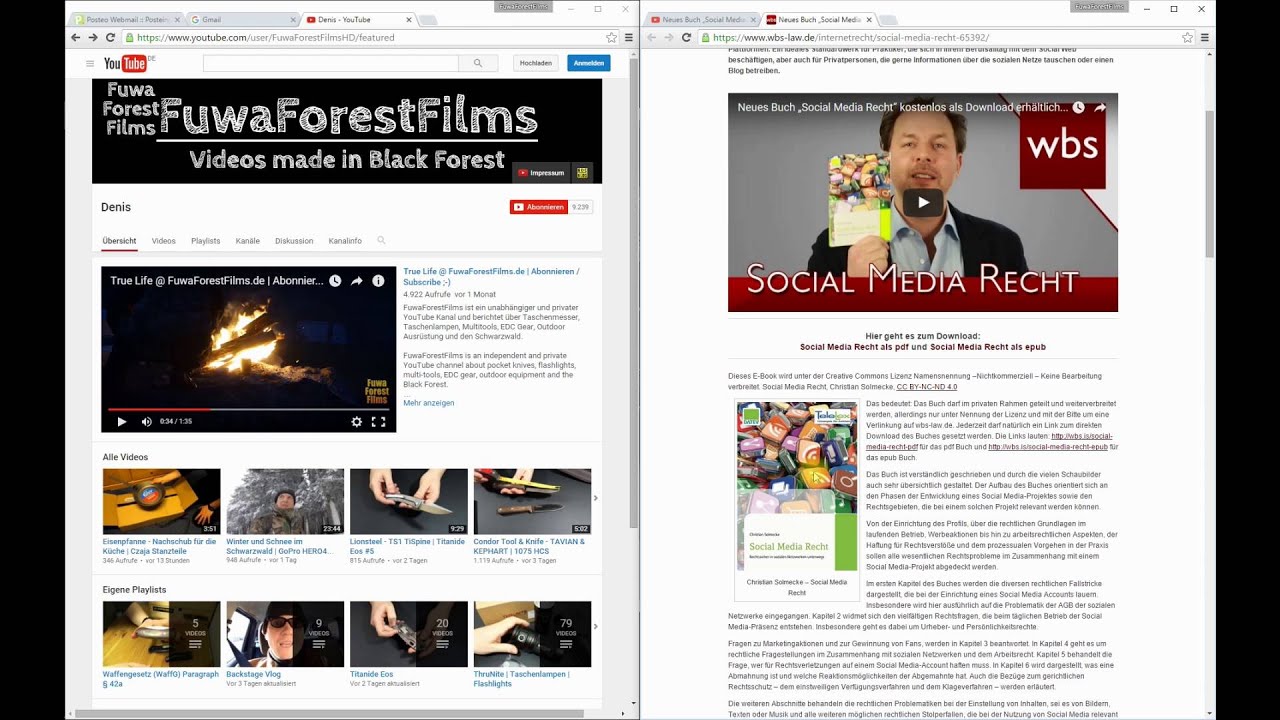Reload the YouTube page in left browser
1280x720 pixels.
pos(110,37)
